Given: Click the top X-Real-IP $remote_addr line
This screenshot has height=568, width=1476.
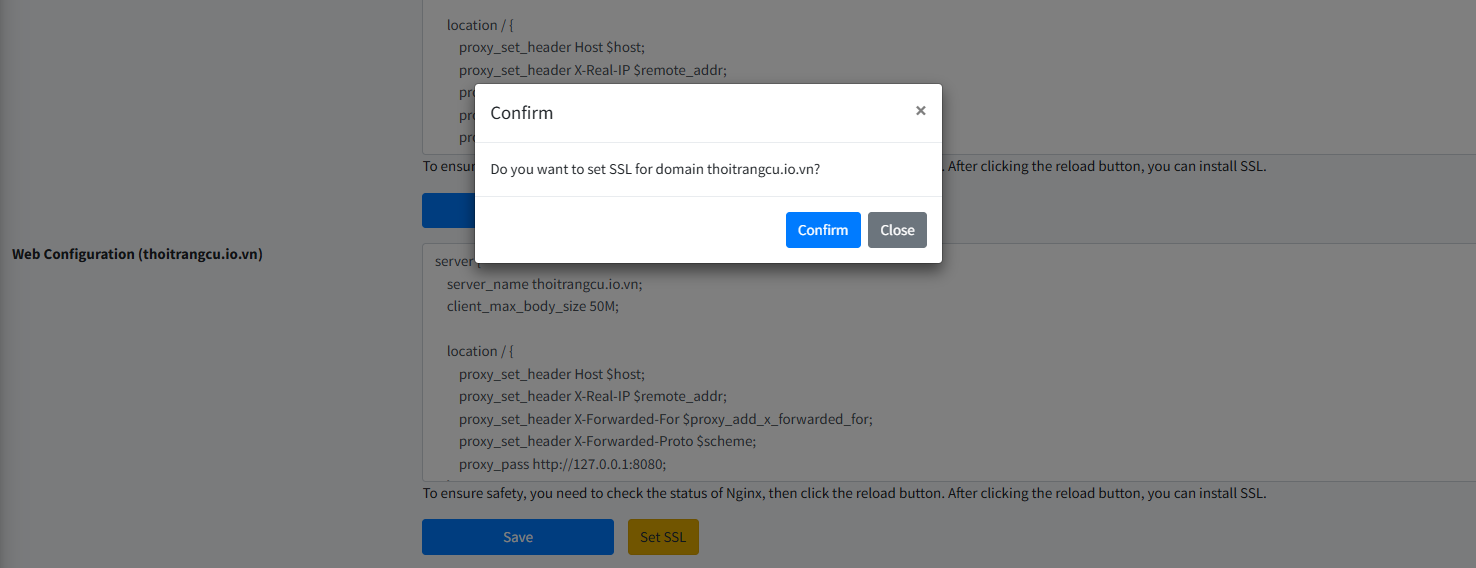Looking at the screenshot, I should (x=592, y=70).
